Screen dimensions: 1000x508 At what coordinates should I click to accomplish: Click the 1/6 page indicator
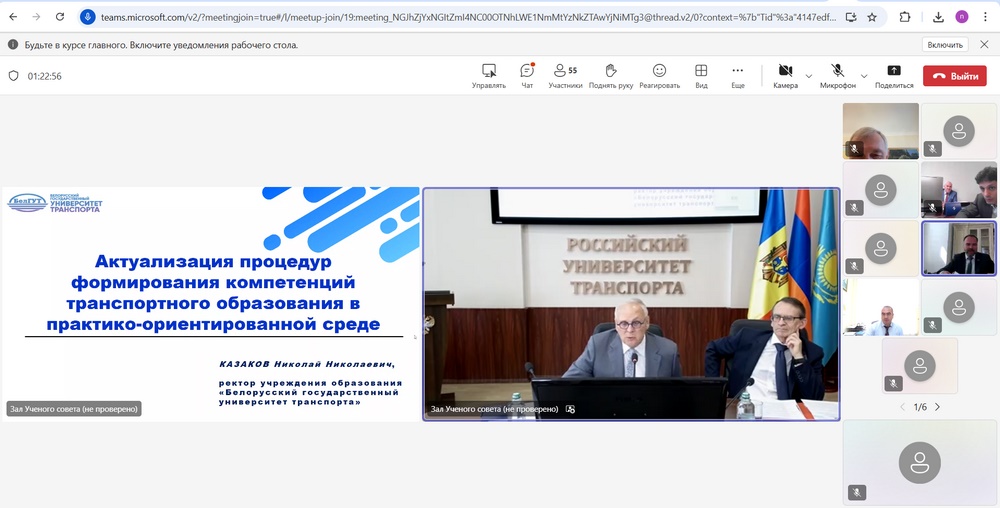point(920,407)
